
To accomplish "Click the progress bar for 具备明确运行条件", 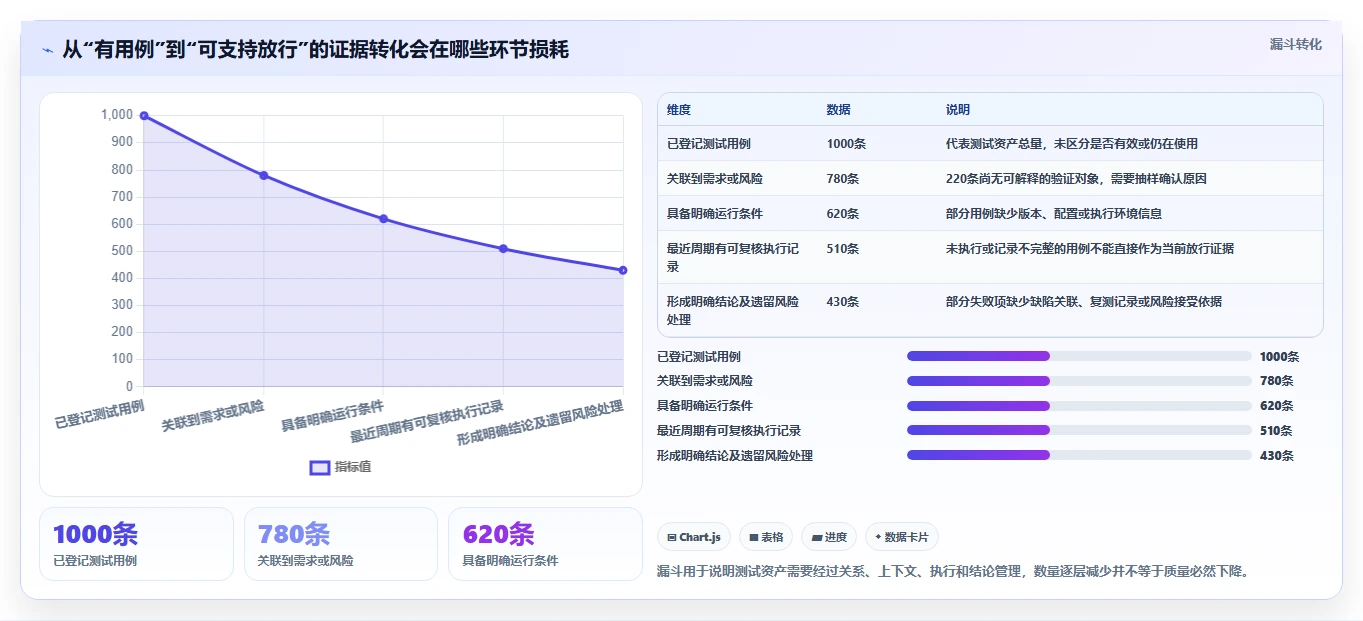I will point(1079,406).
